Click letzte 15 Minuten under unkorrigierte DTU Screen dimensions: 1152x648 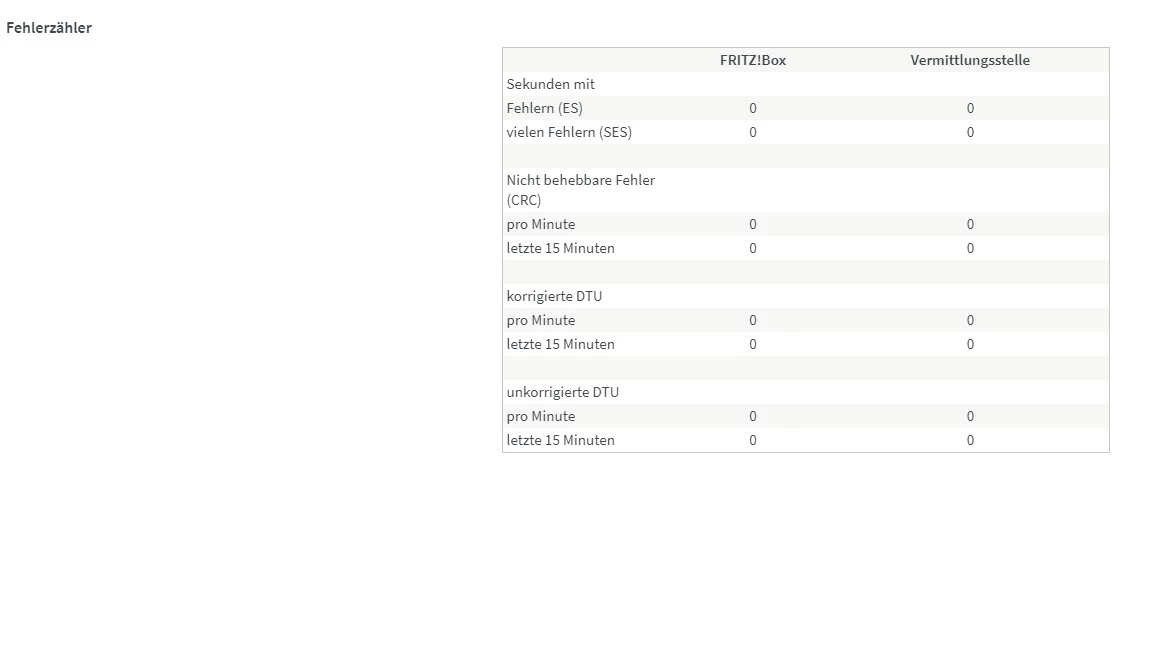coord(561,440)
